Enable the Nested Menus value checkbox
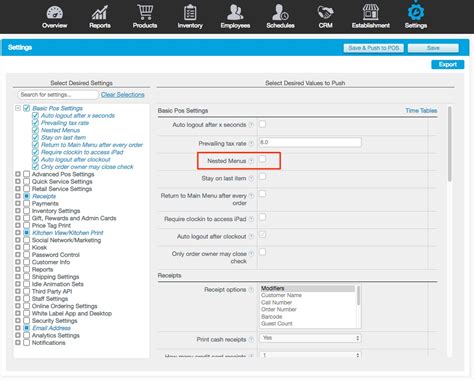Screen dimensions: 474x380 point(263,159)
